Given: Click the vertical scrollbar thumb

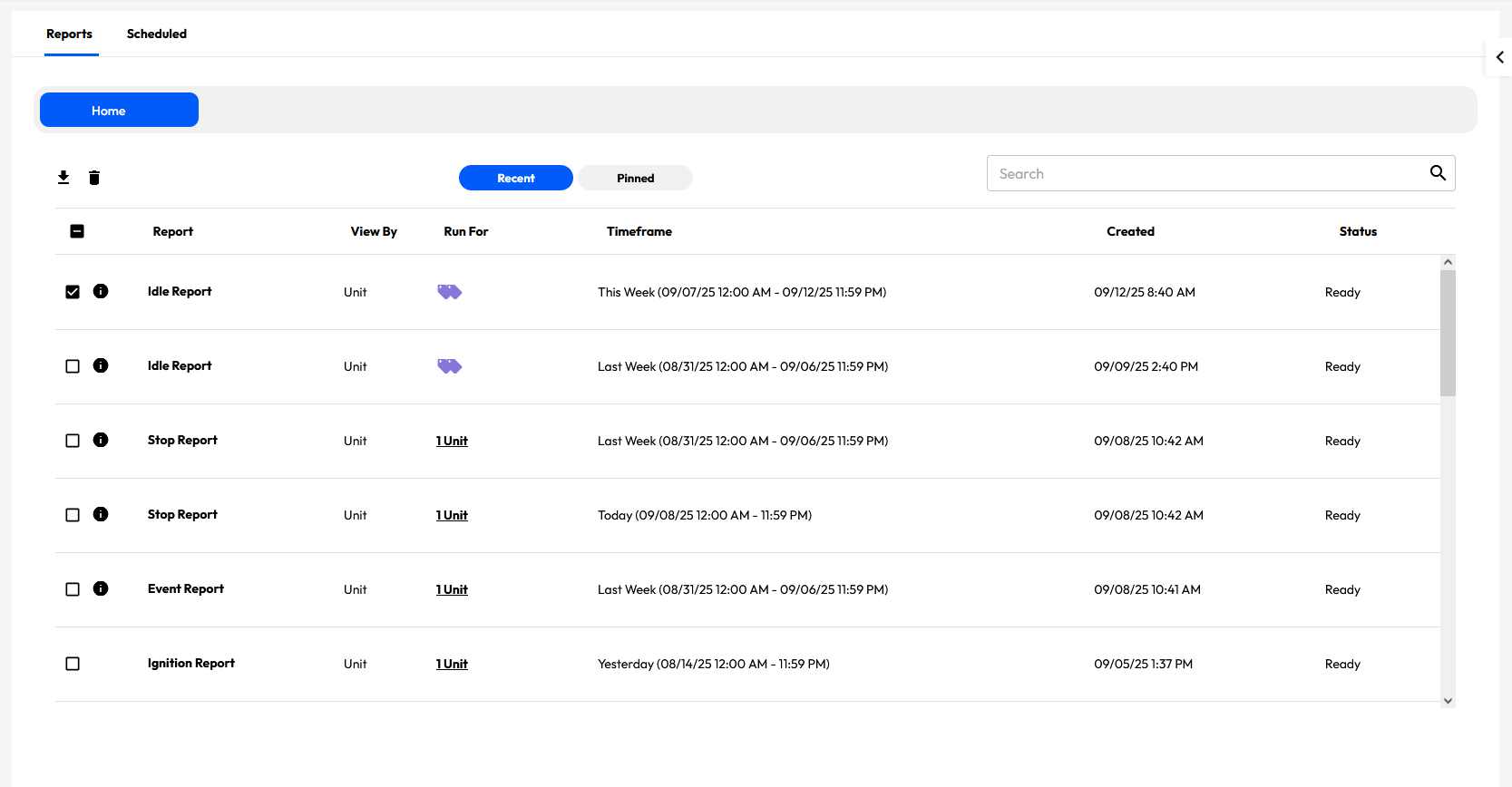Looking at the screenshot, I should click(1448, 333).
